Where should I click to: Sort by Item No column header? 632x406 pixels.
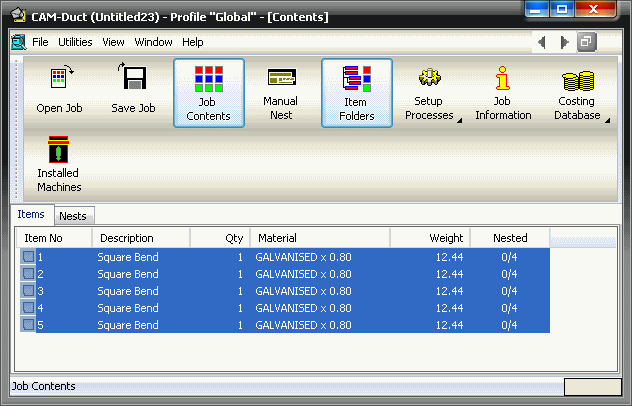pos(54,238)
